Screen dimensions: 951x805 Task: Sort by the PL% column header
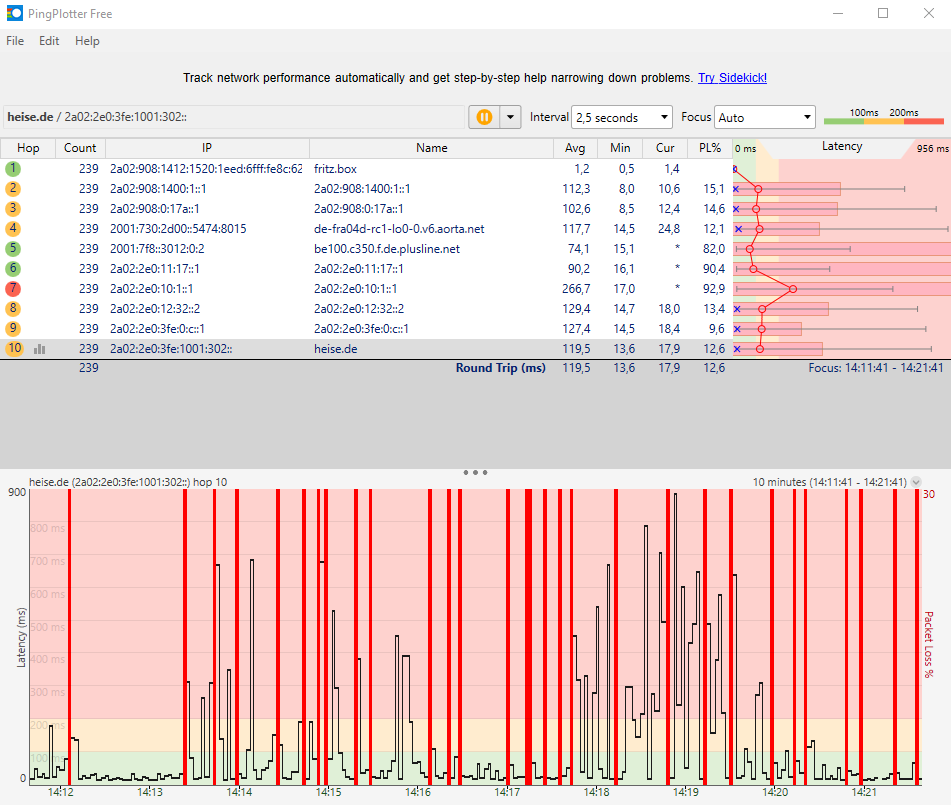click(710, 148)
